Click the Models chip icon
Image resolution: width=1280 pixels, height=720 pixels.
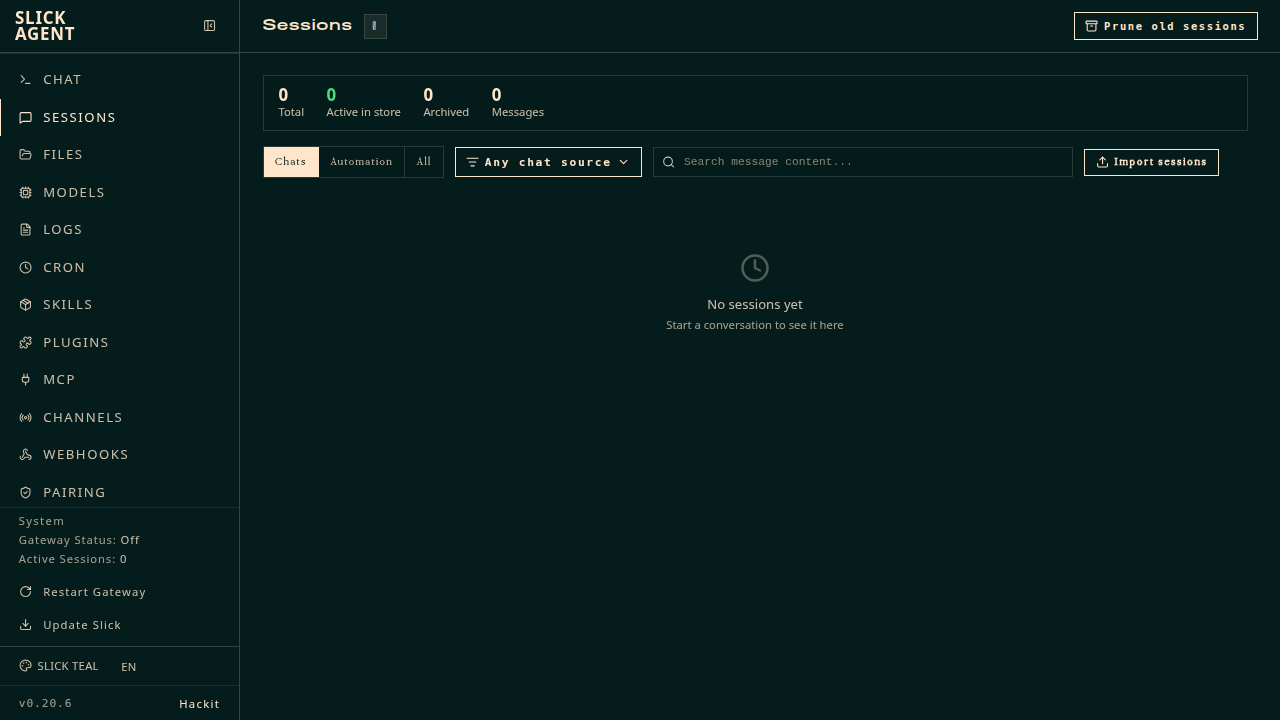click(x=26, y=193)
